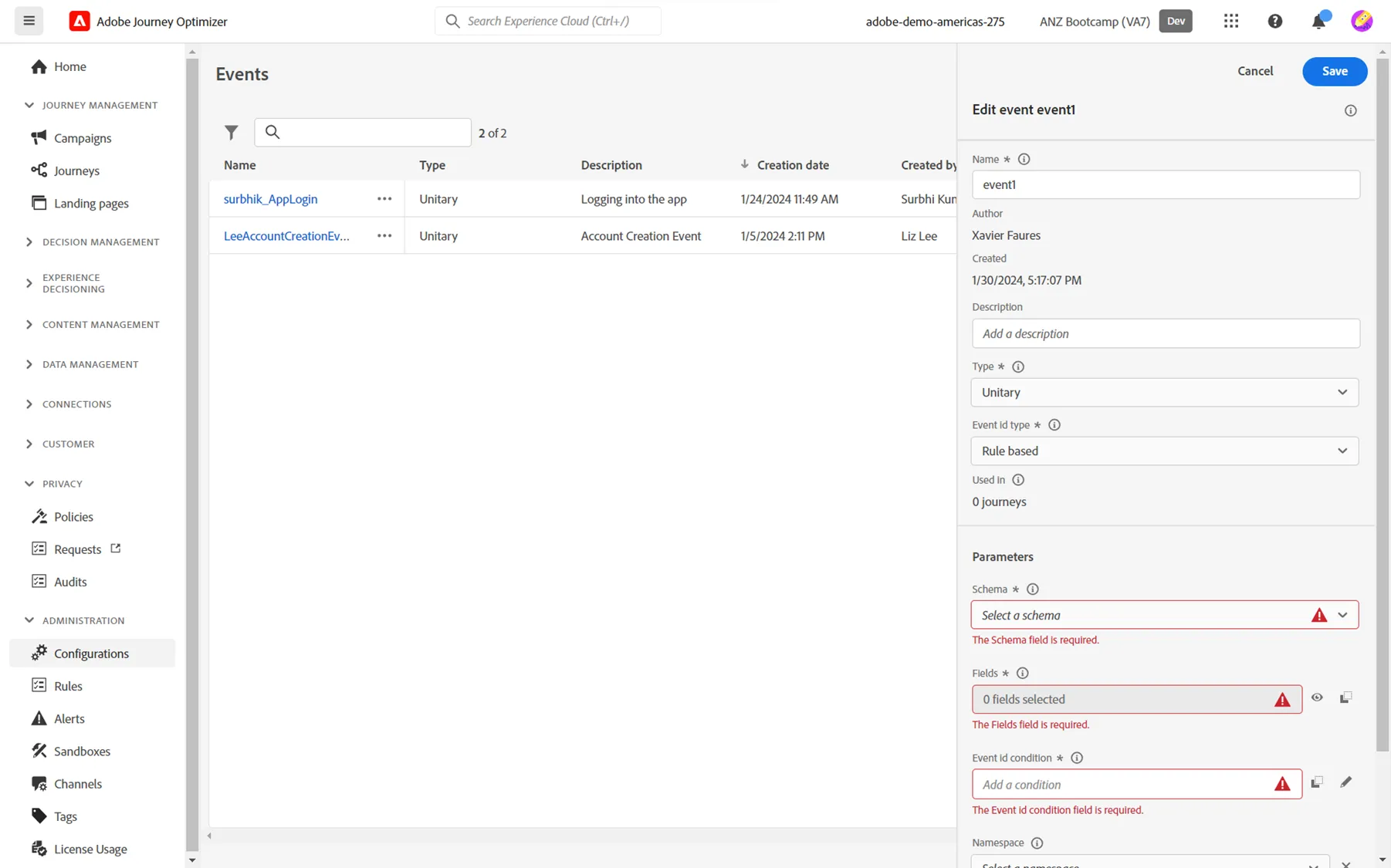This screenshot has width=1391, height=868.
Task: Open more actions for LeeAccountCreationEv...
Action: pos(384,235)
